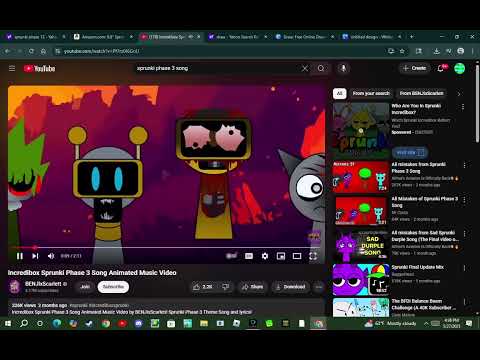Switch to miniplayer mode
The width and height of the screenshot is (480, 360).
[x=281, y=256]
